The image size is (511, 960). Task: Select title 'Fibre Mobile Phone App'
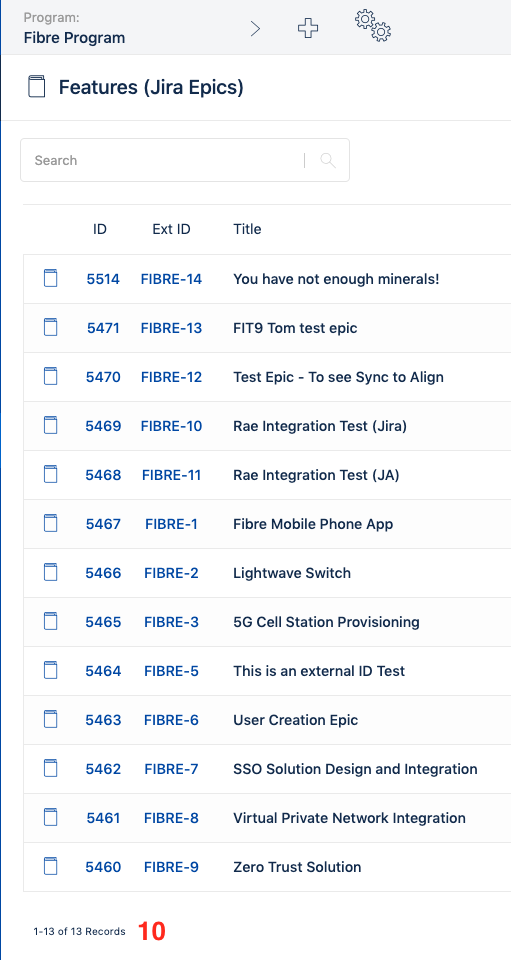[313, 524]
